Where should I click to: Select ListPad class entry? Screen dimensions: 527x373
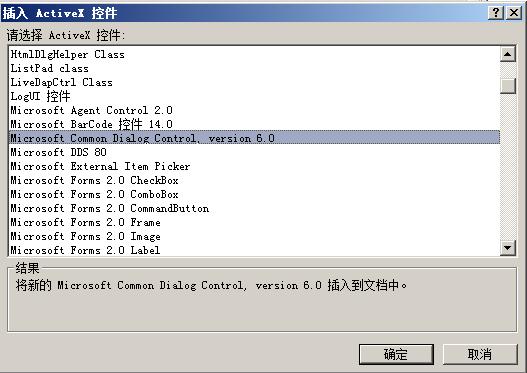pos(254,69)
